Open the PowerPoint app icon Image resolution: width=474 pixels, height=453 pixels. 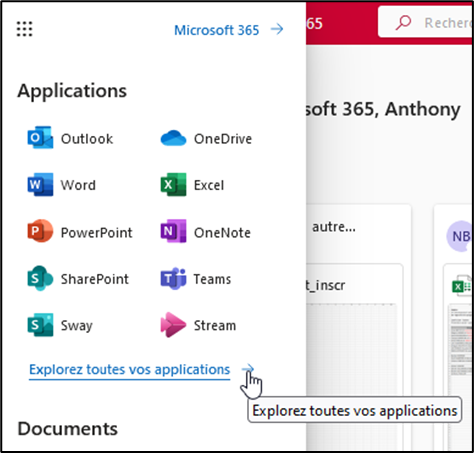pyautogui.click(x=40, y=231)
